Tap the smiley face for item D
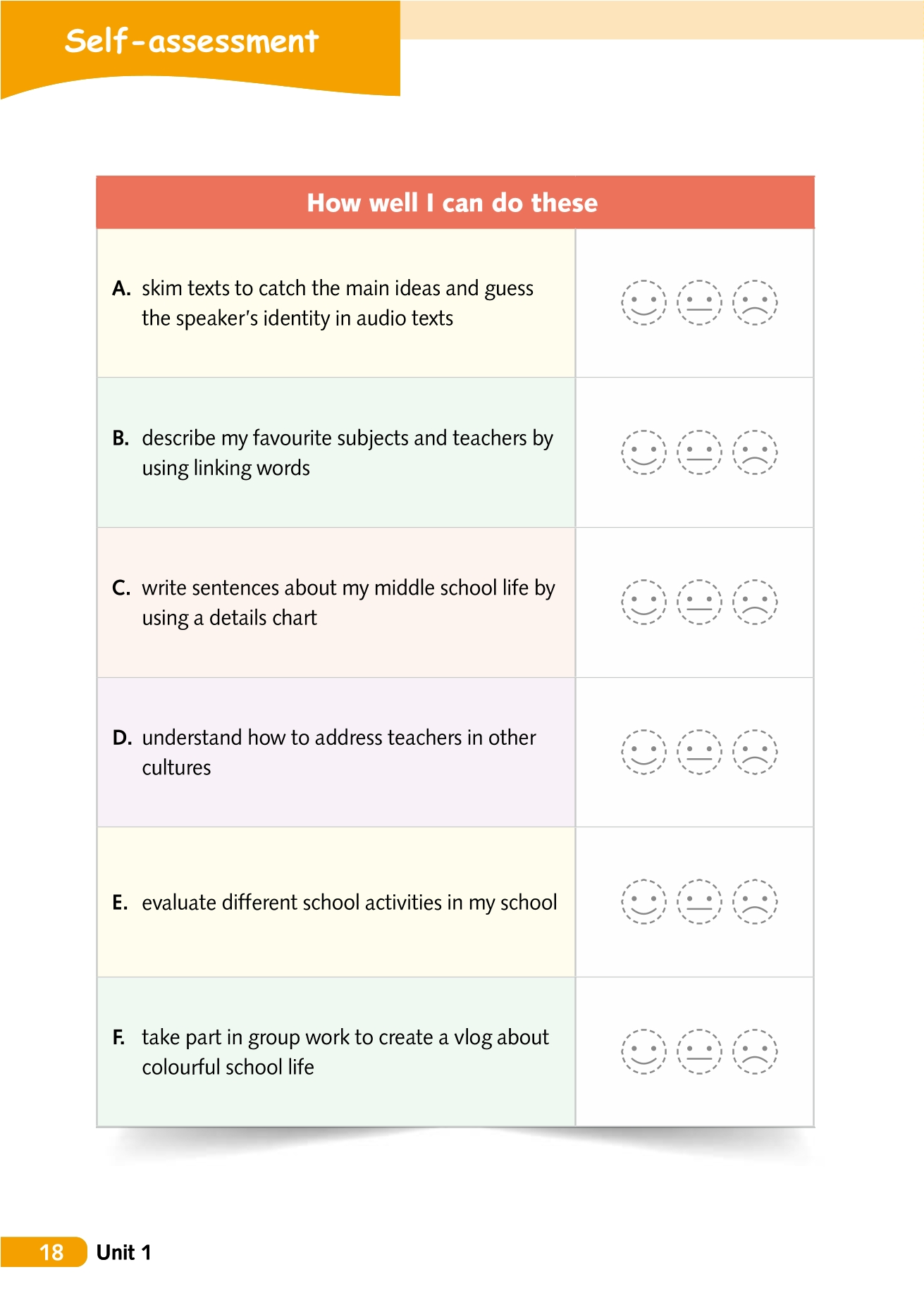This screenshot has width=924, height=1298. [x=643, y=752]
